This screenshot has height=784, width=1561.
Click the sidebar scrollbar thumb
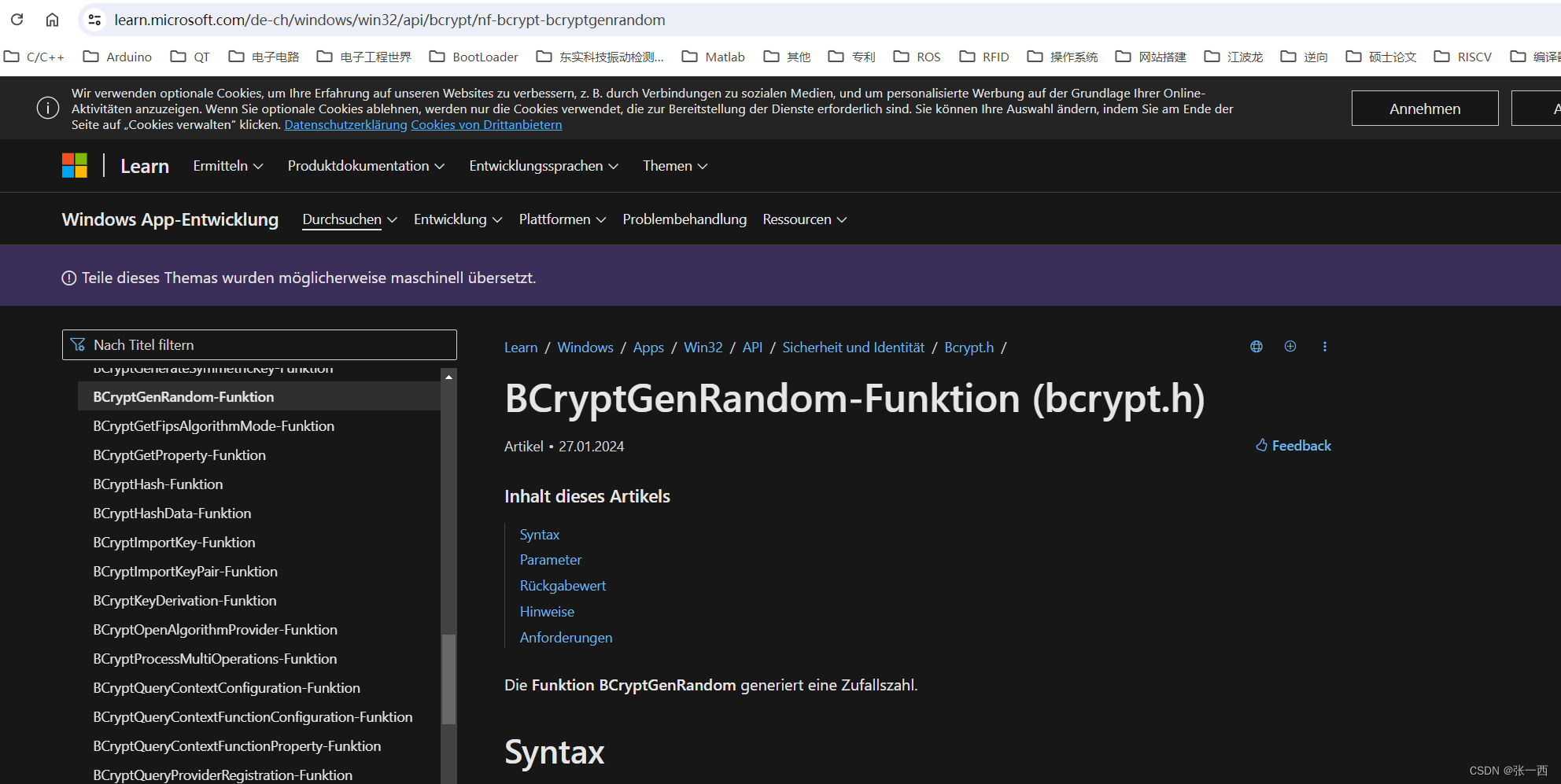pyautogui.click(x=448, y=679)
